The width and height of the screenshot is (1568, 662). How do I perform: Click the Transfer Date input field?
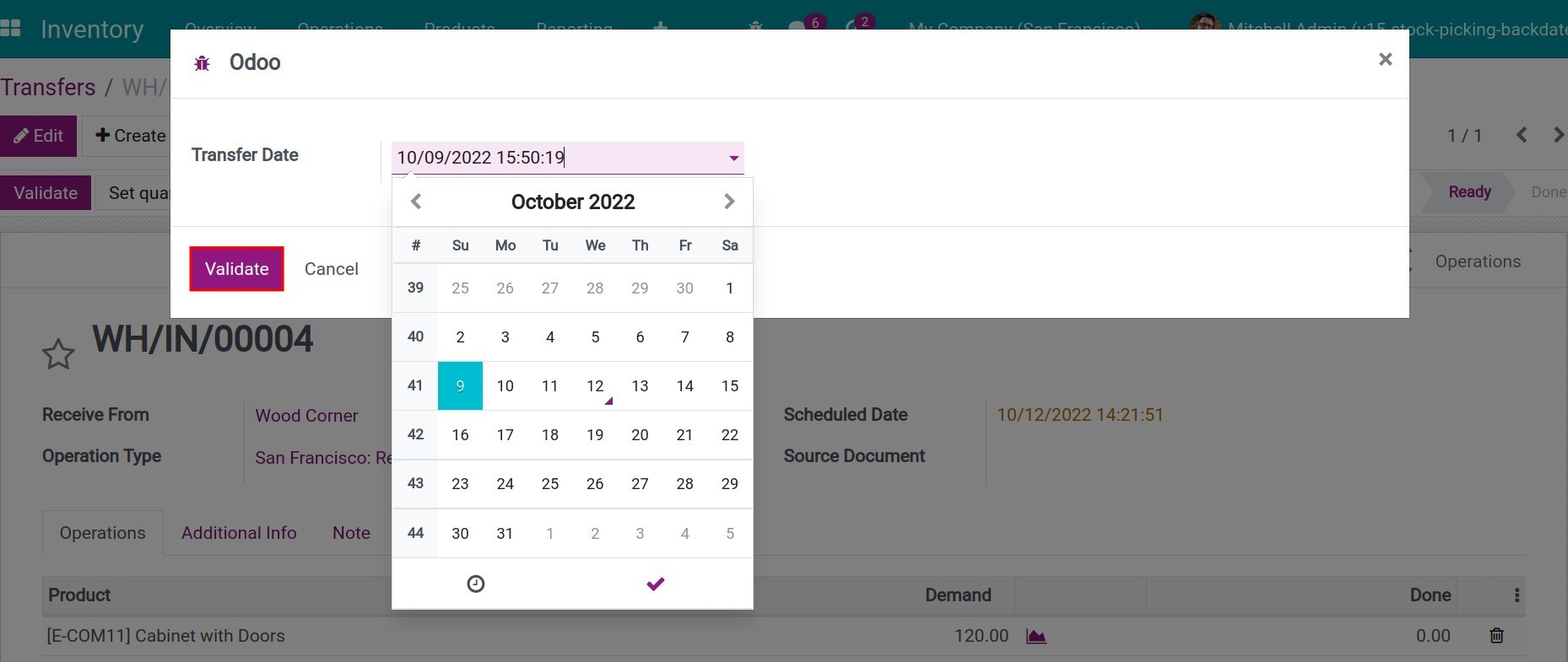[557, 158]
